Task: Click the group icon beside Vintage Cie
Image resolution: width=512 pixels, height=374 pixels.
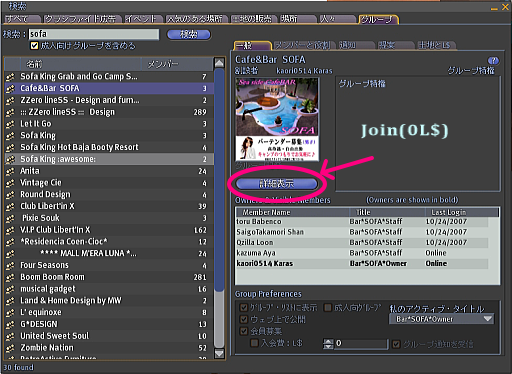Action: point(10,183)
